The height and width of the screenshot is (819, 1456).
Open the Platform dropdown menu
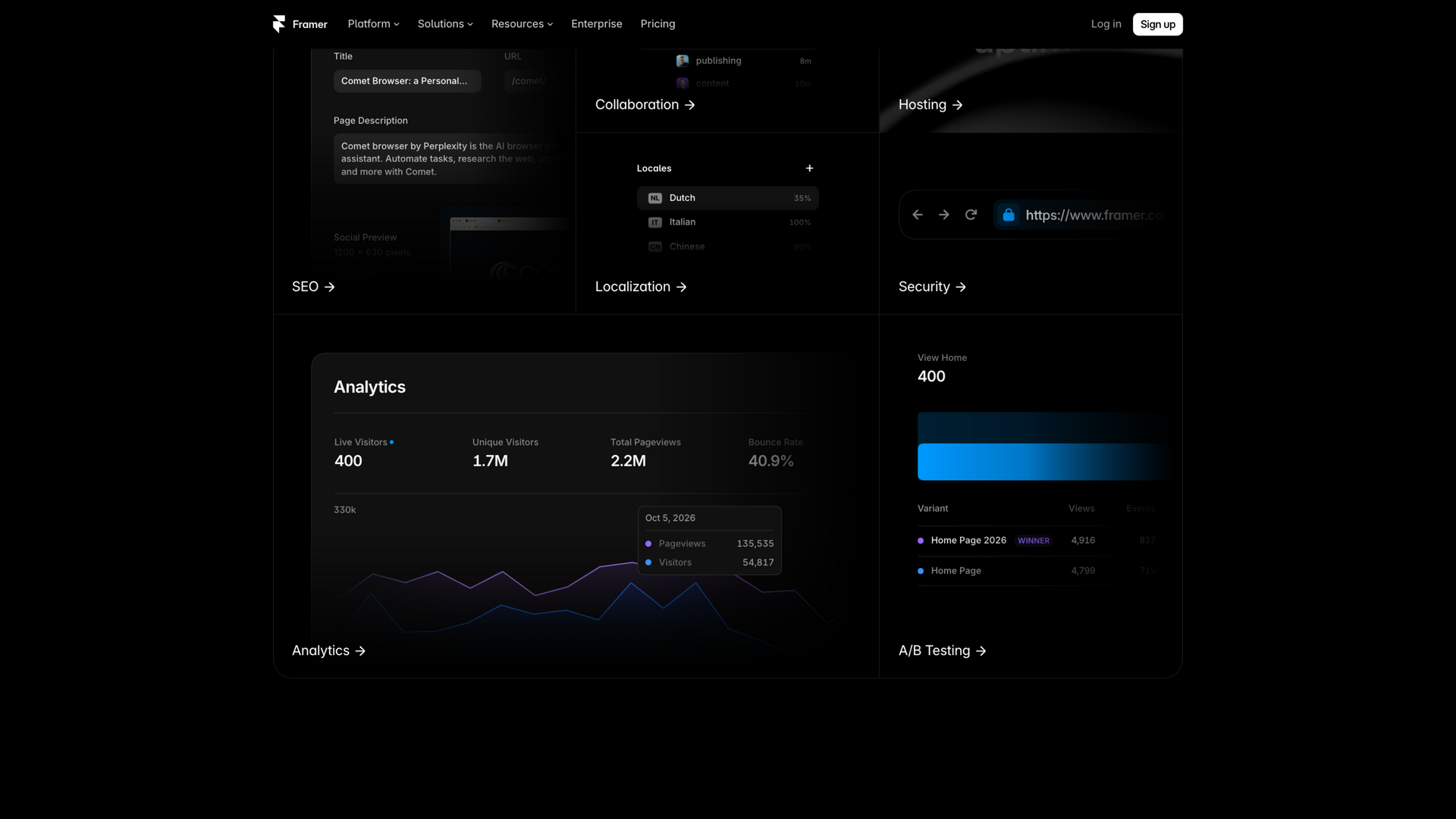coord(373,24)
